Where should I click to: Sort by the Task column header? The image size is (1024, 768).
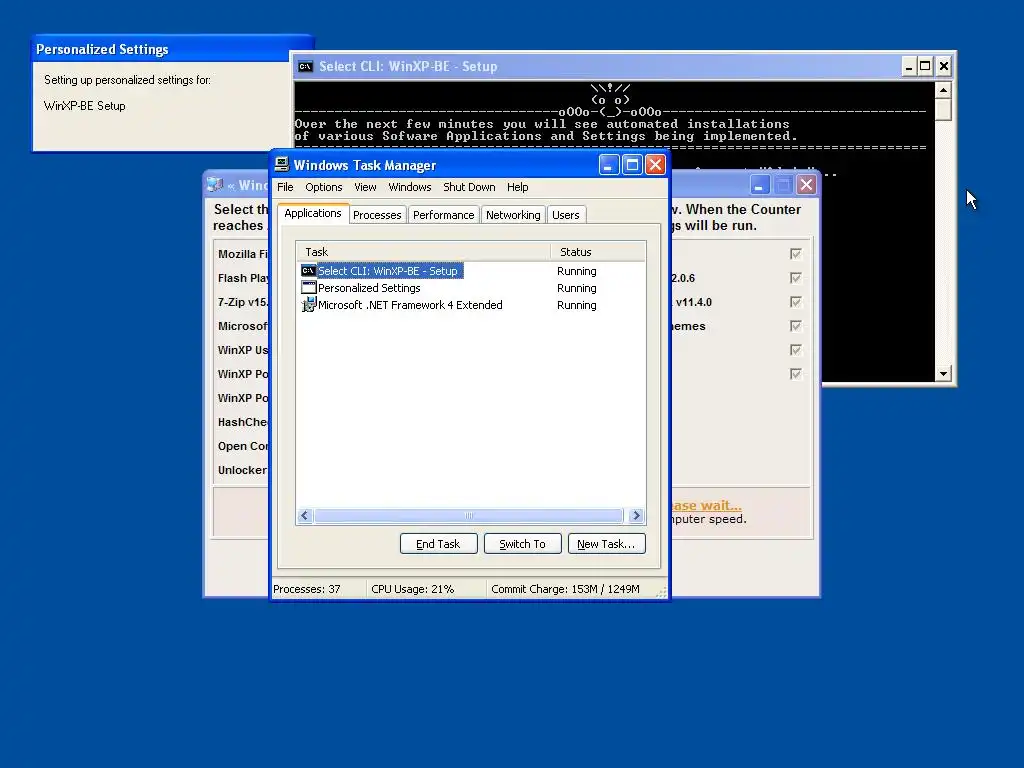tap(423, 251)
